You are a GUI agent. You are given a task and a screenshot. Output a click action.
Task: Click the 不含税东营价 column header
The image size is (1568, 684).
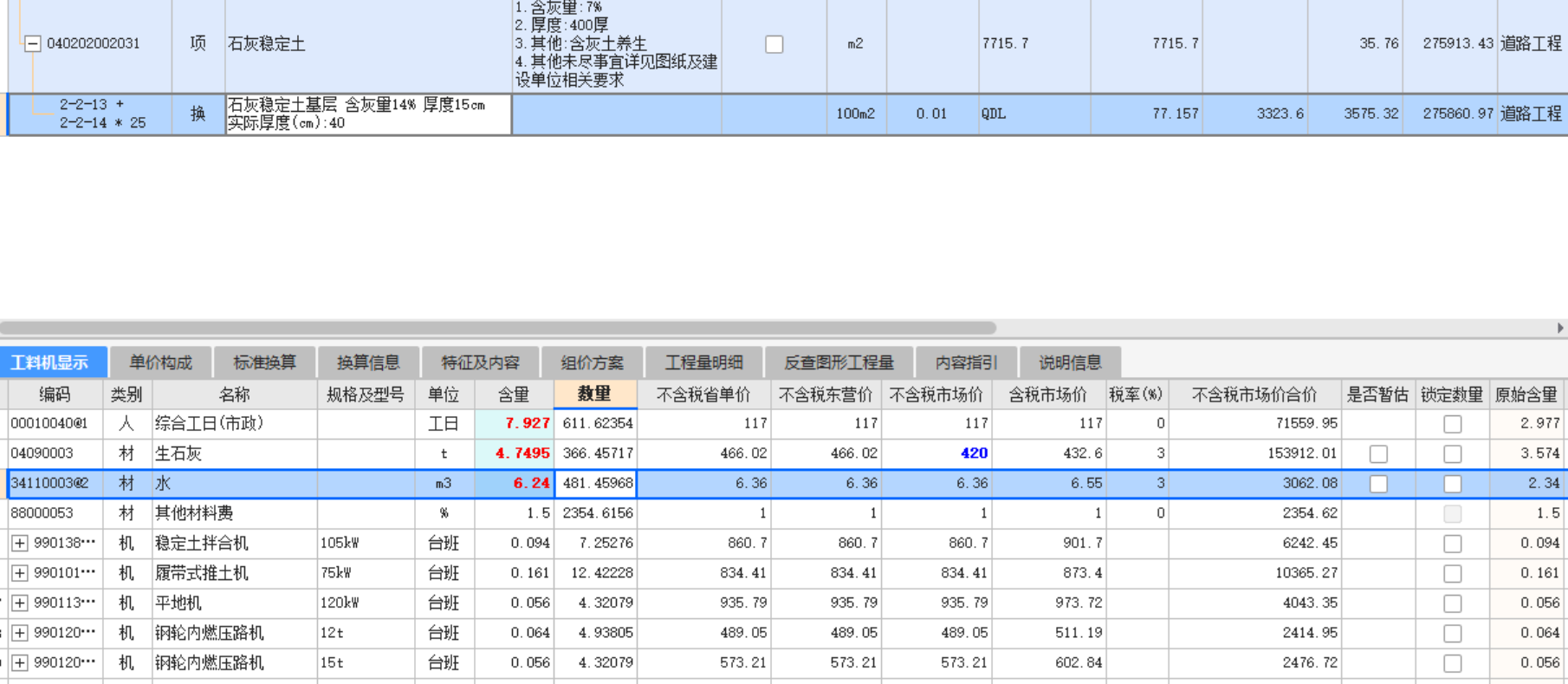[x=826, y=394]
